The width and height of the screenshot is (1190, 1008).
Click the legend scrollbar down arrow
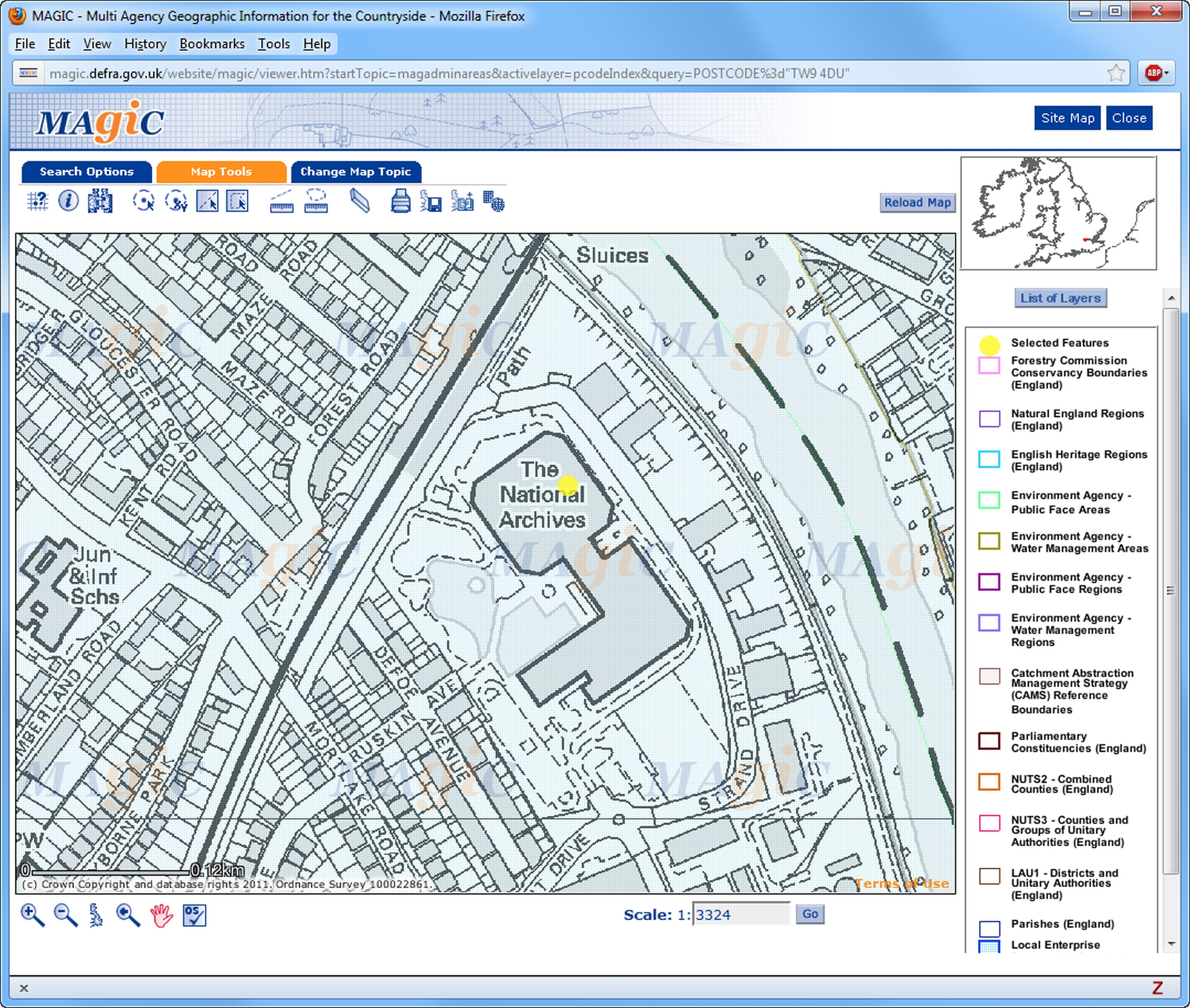pyautogui.click(x=1171, y=944)
